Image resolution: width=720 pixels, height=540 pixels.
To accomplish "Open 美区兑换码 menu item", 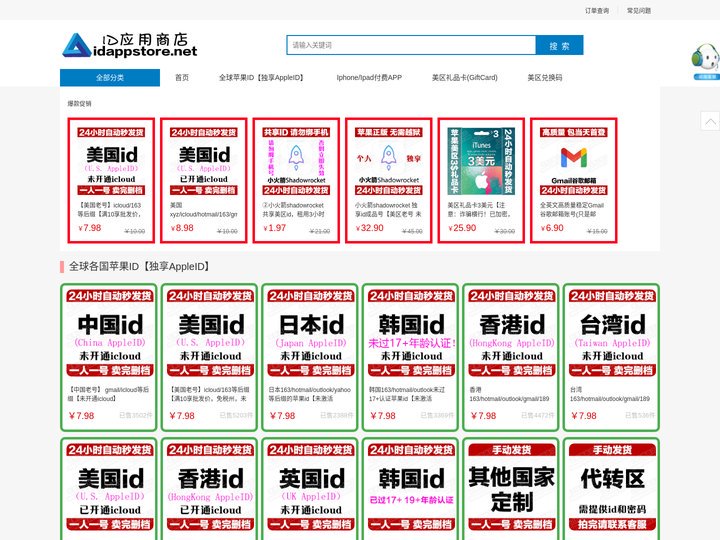I will (545, 78).
